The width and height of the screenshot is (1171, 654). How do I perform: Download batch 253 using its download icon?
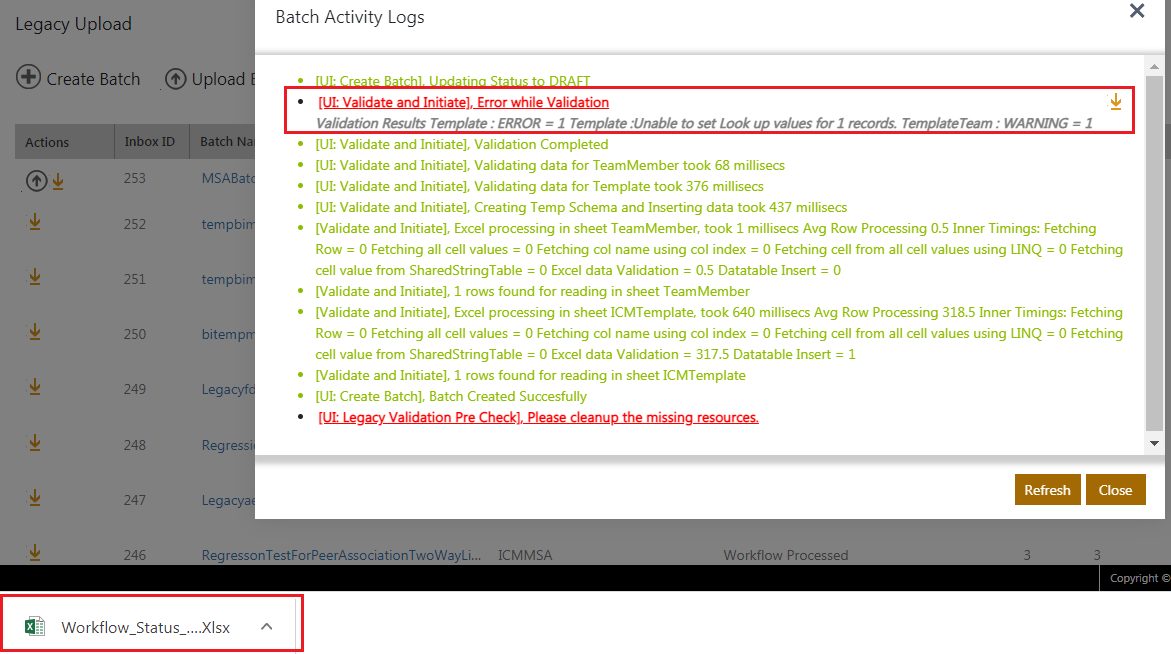(58, 181)
